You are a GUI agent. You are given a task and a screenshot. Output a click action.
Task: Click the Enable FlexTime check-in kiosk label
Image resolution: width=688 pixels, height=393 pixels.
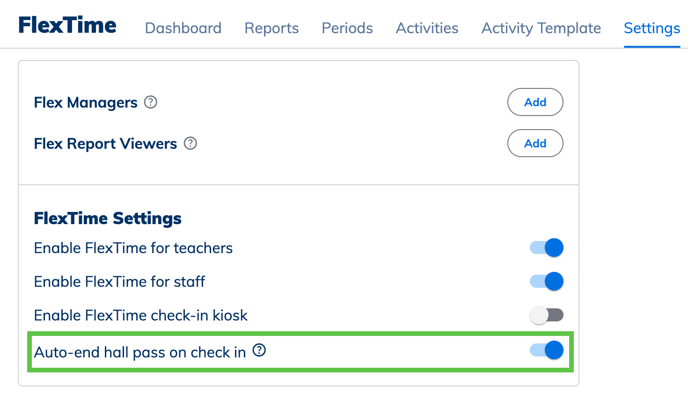[141, 315]
